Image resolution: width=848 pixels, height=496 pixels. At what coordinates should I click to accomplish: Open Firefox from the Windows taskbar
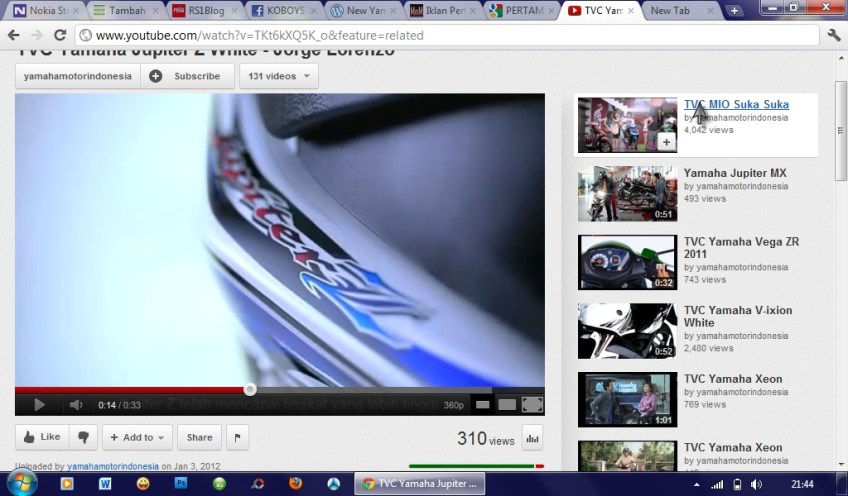click(295, 483)
